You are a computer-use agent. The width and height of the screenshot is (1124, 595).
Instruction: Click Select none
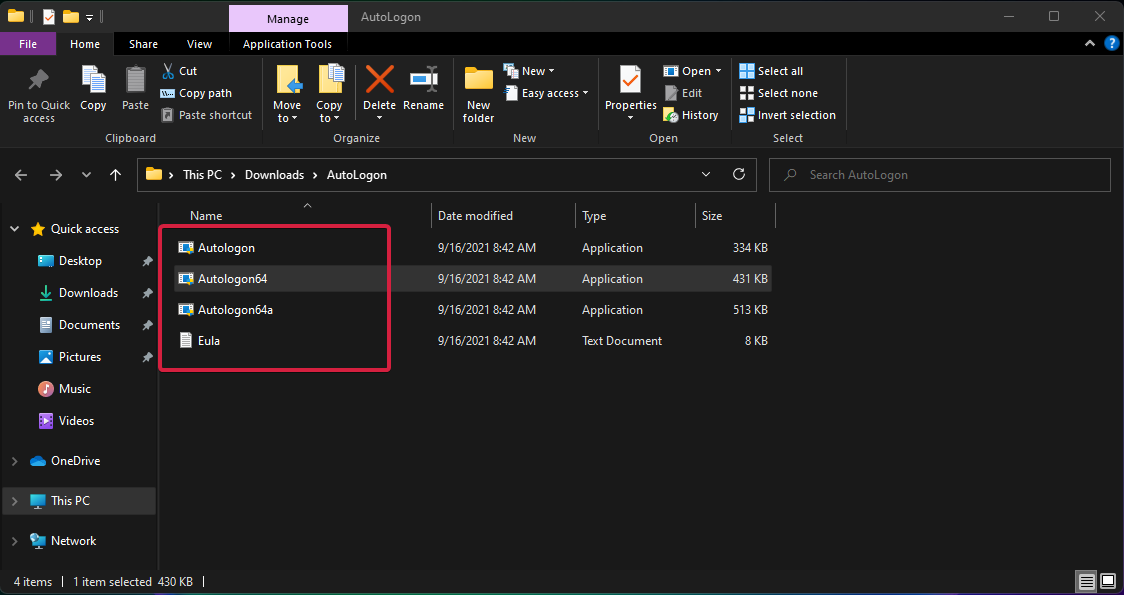click(x=778, y=93)
